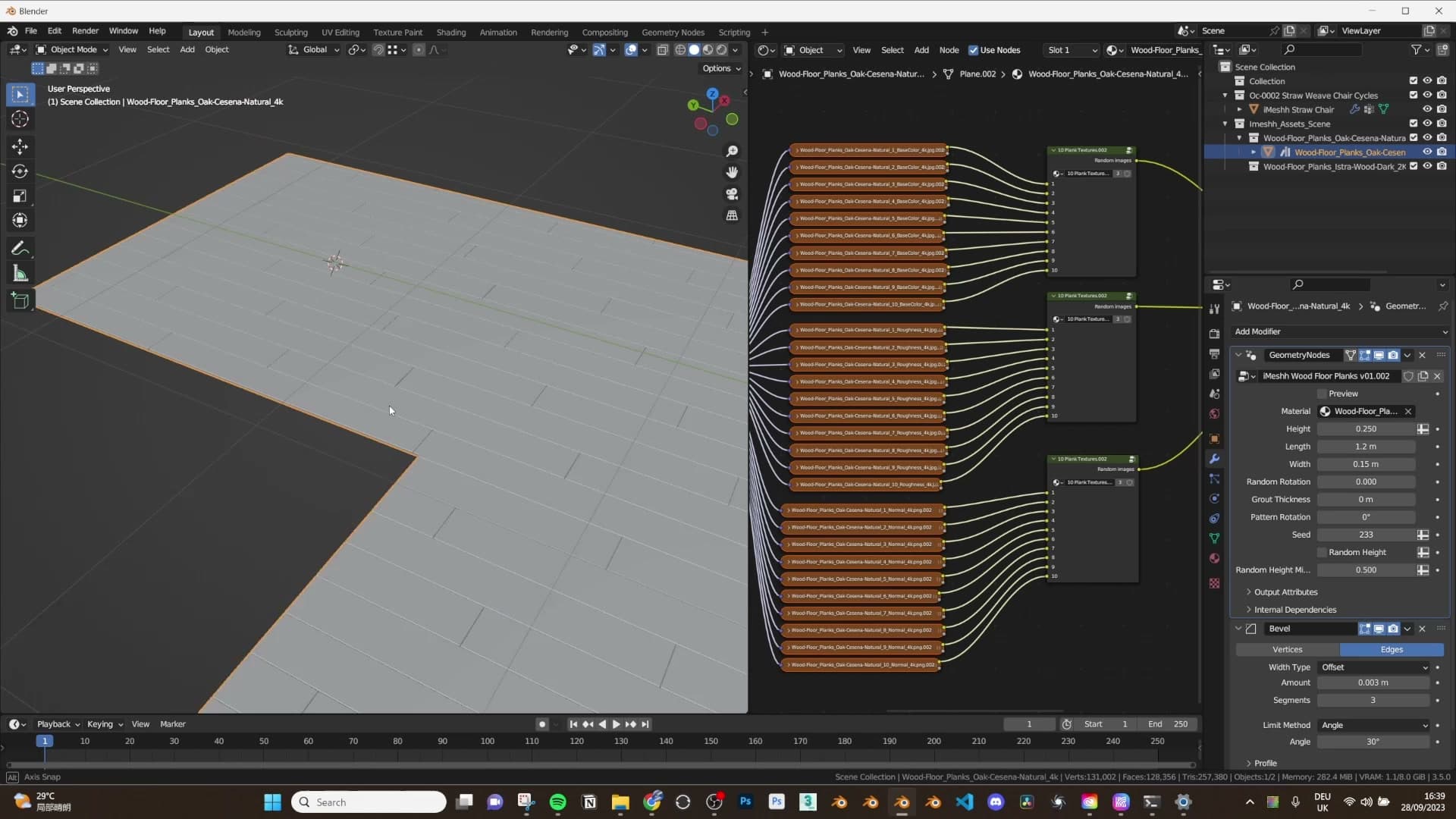Image resolution: width=1456 pixels, height=819 pixels.
Task: Open the Limit Method Angle dropdown
Action: tap(1374, 725)
